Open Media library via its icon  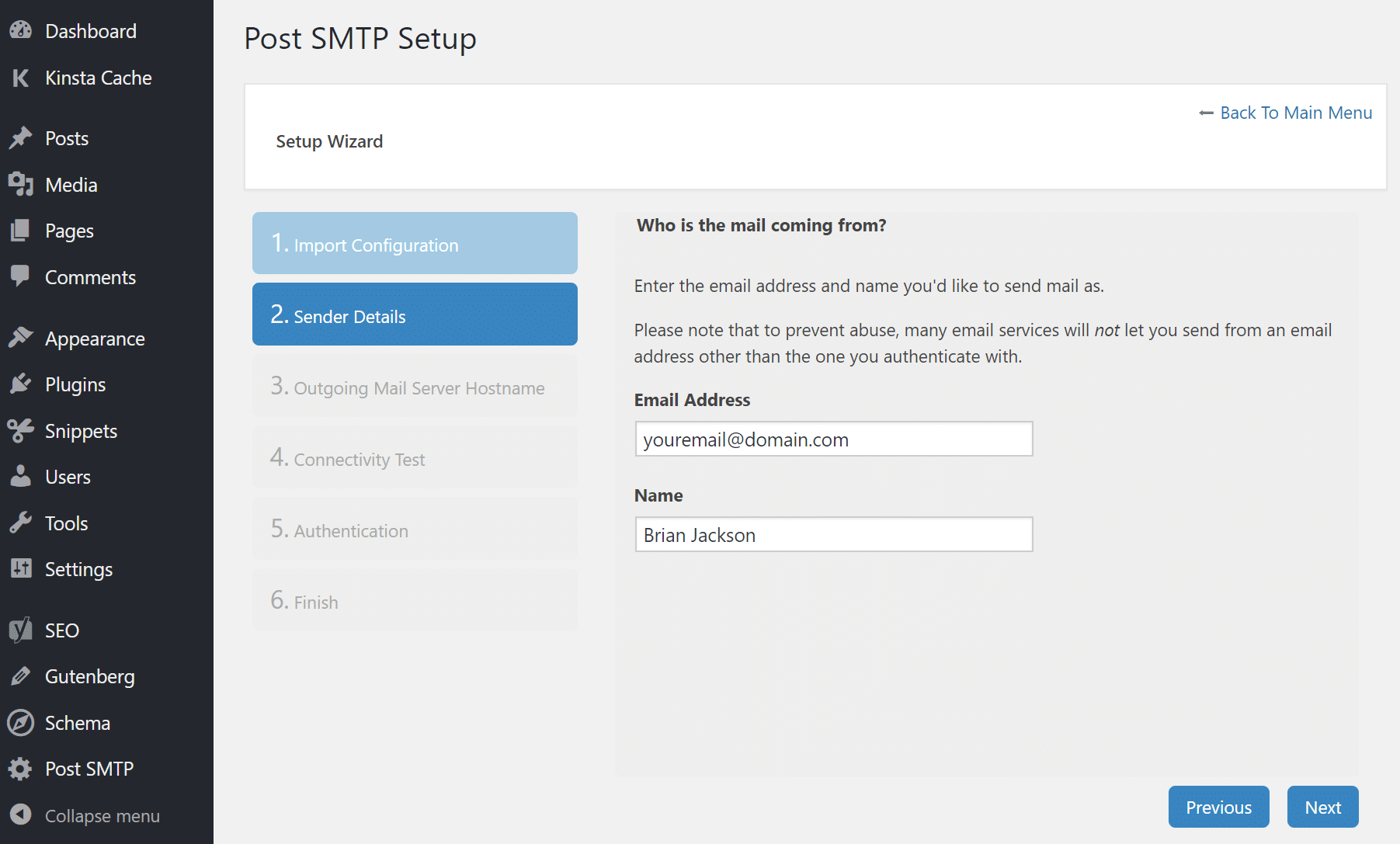point(21,184)
